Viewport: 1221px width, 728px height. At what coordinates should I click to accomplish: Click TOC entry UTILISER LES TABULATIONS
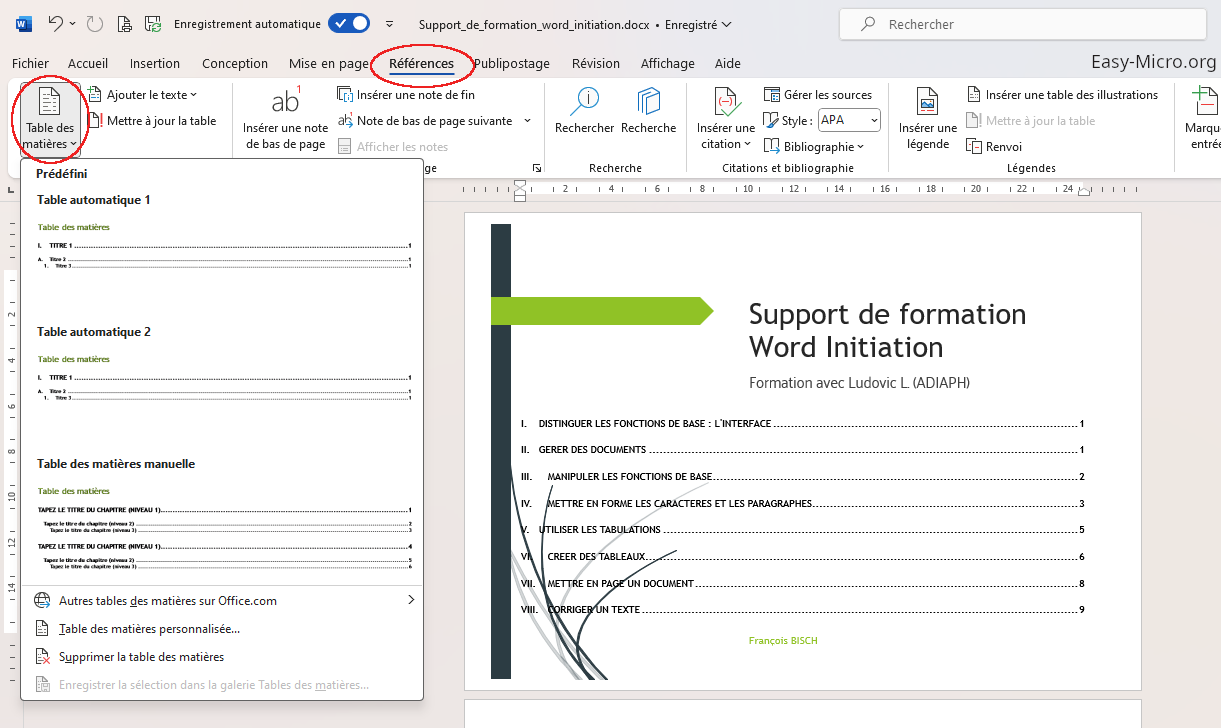pyautogui.click(x=599, y=530)
